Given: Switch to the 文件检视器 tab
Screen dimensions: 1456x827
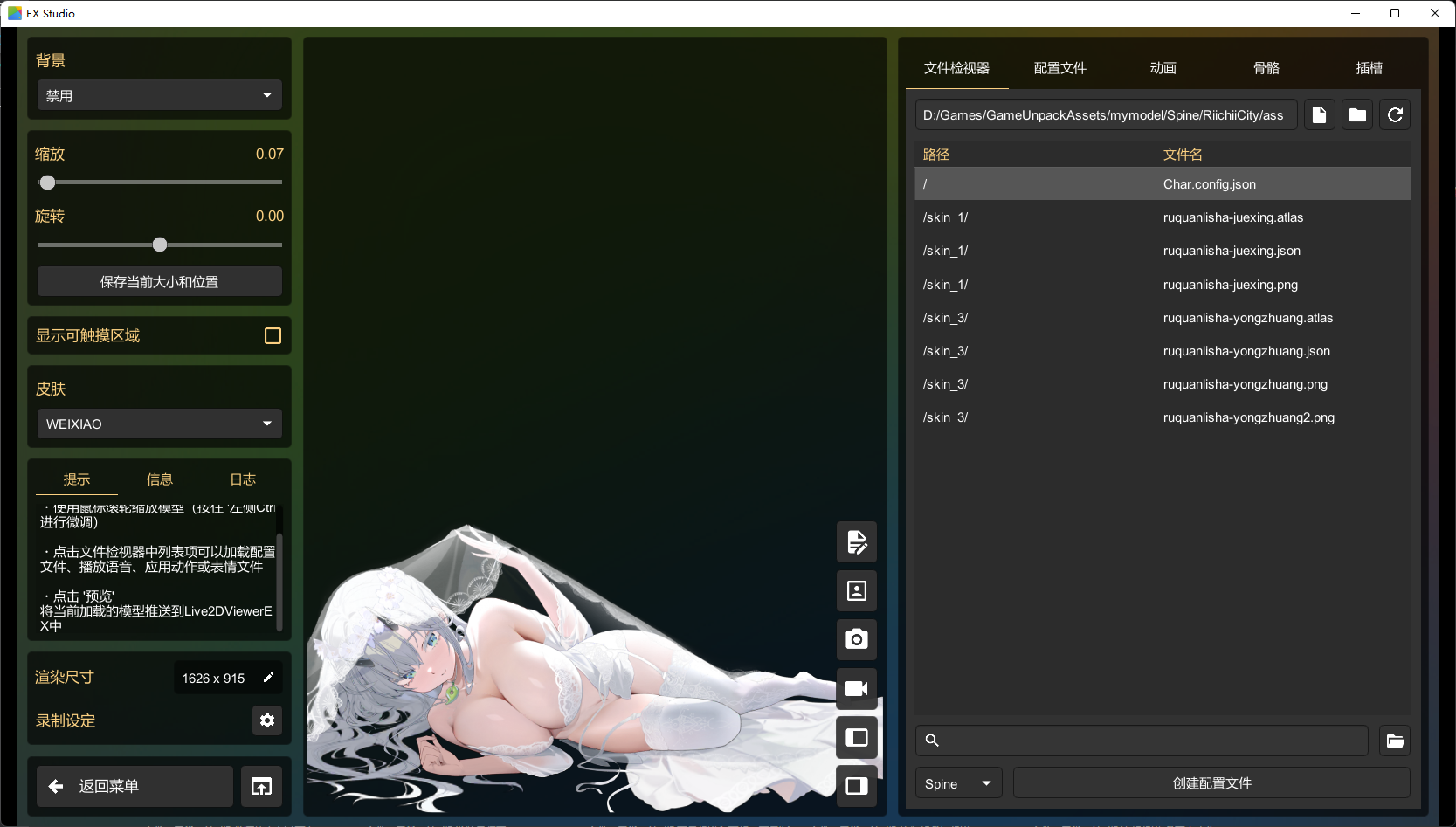Looking at the screenshot, I should (x=957, y=68).
